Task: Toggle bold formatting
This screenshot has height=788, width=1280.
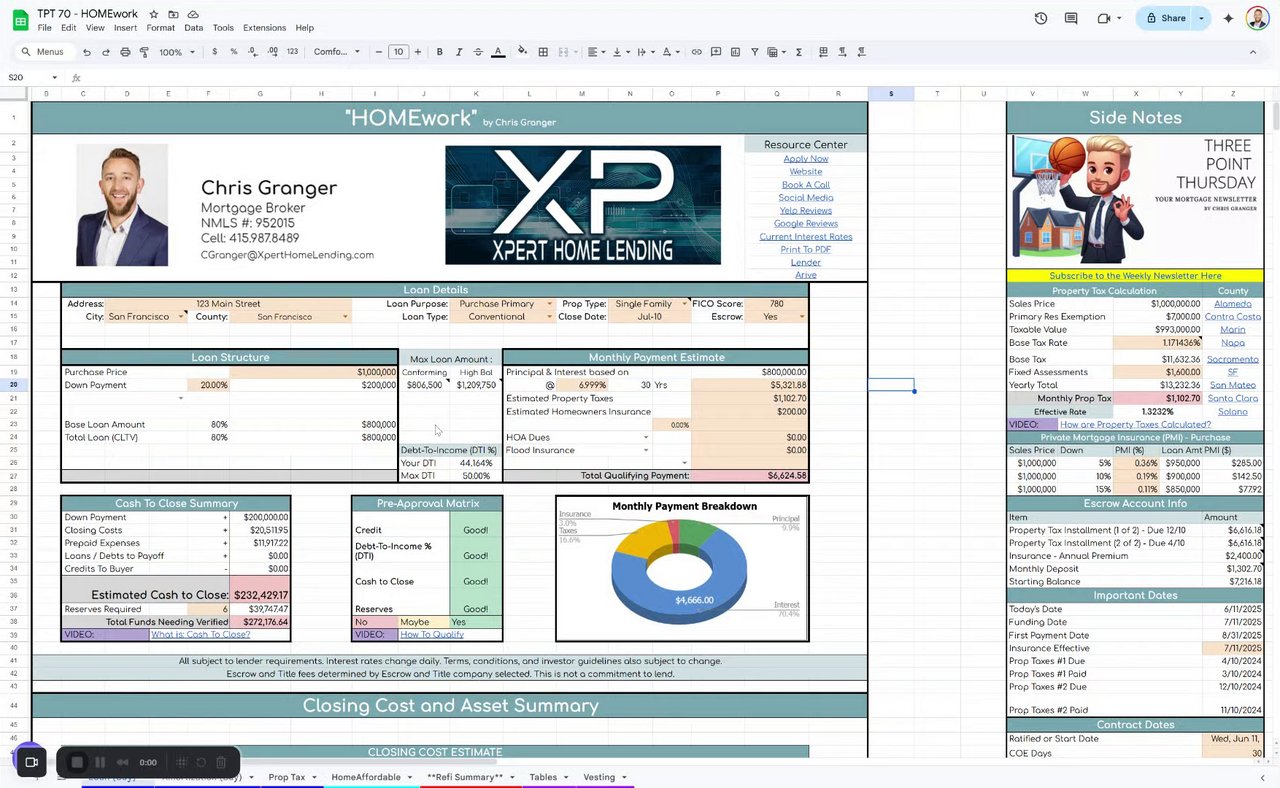Action: (440, 52)
